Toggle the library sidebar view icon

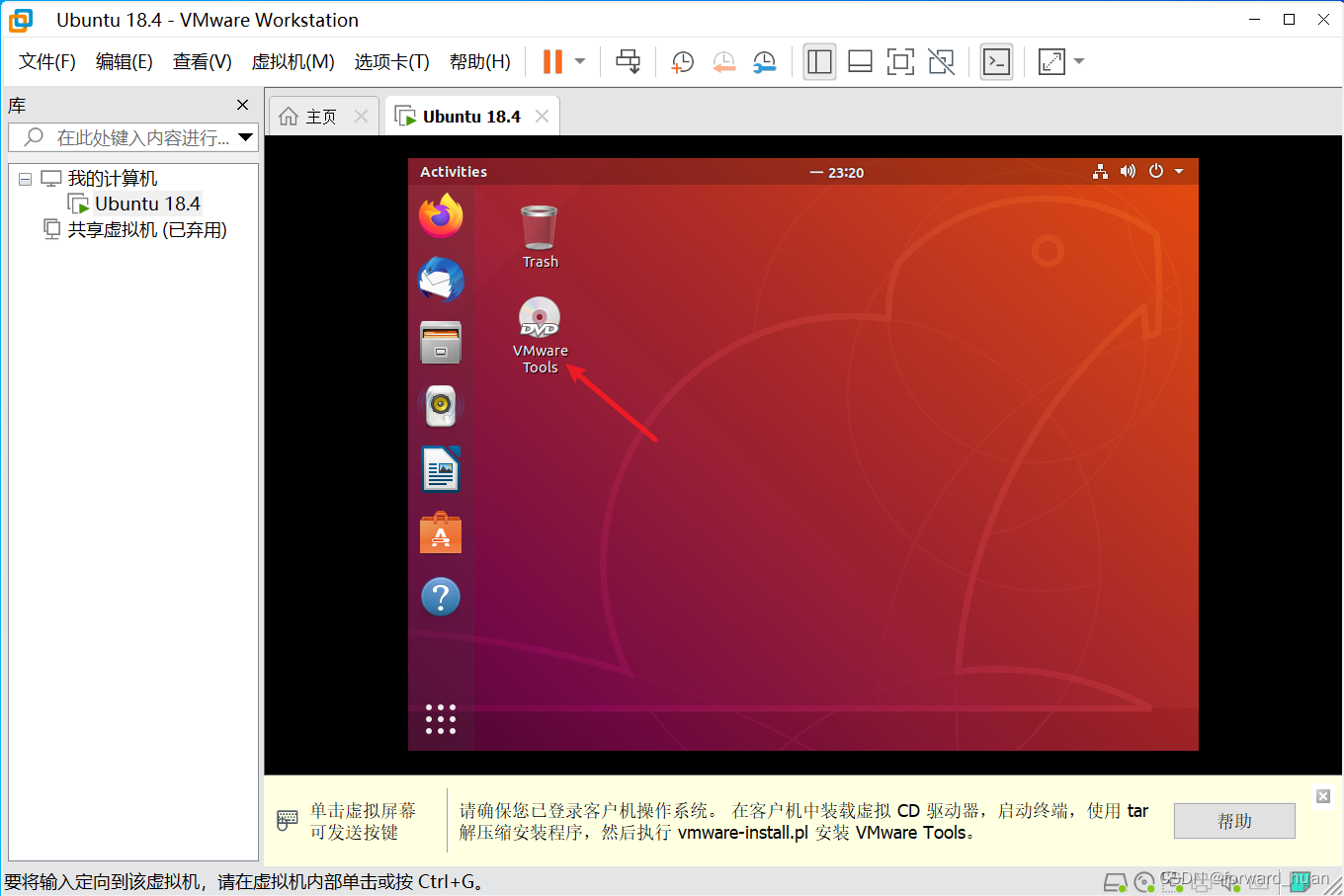[x=819, y=61]
